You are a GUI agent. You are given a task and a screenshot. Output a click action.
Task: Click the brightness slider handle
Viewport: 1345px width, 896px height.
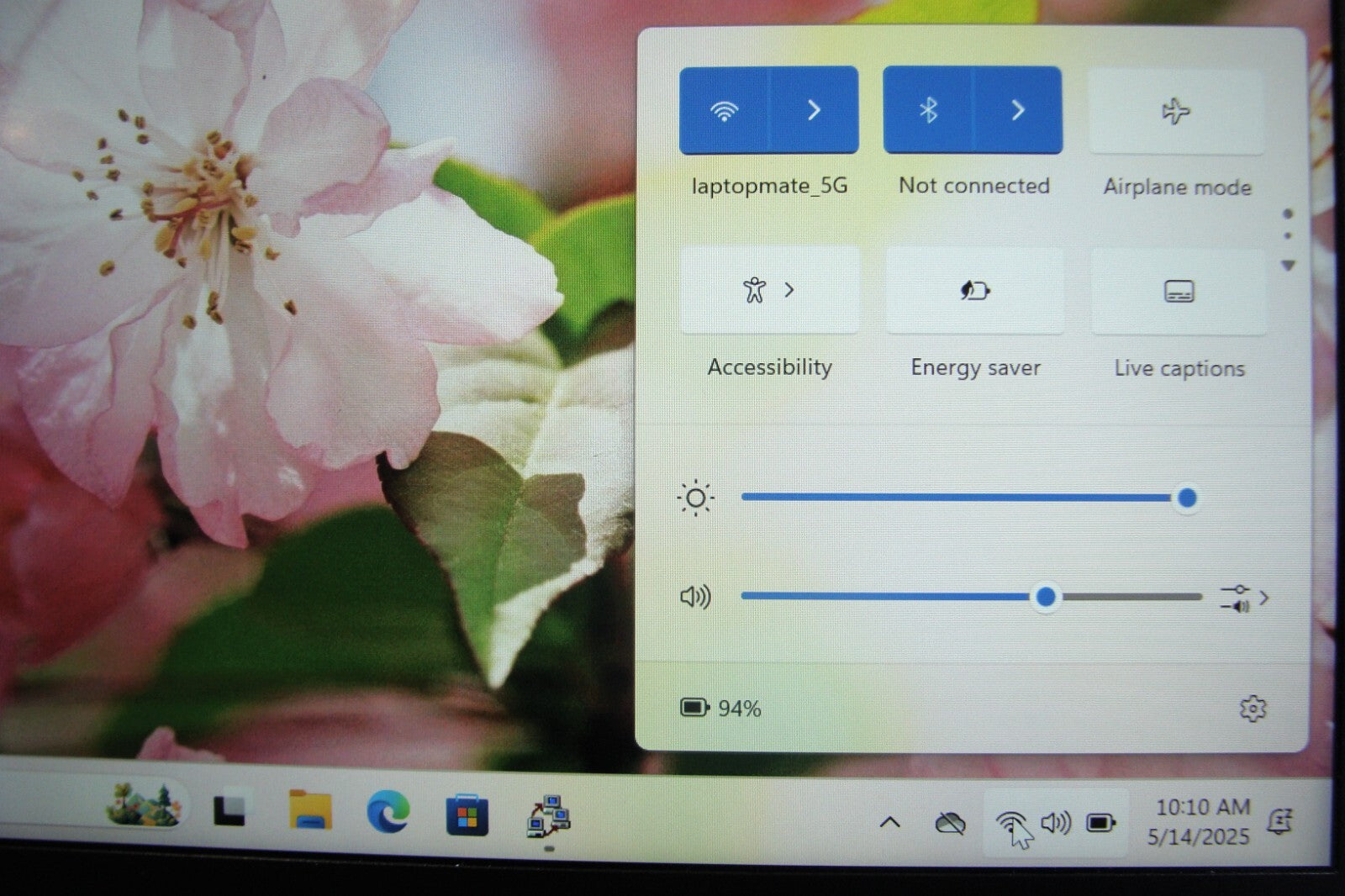[1187, 498]
